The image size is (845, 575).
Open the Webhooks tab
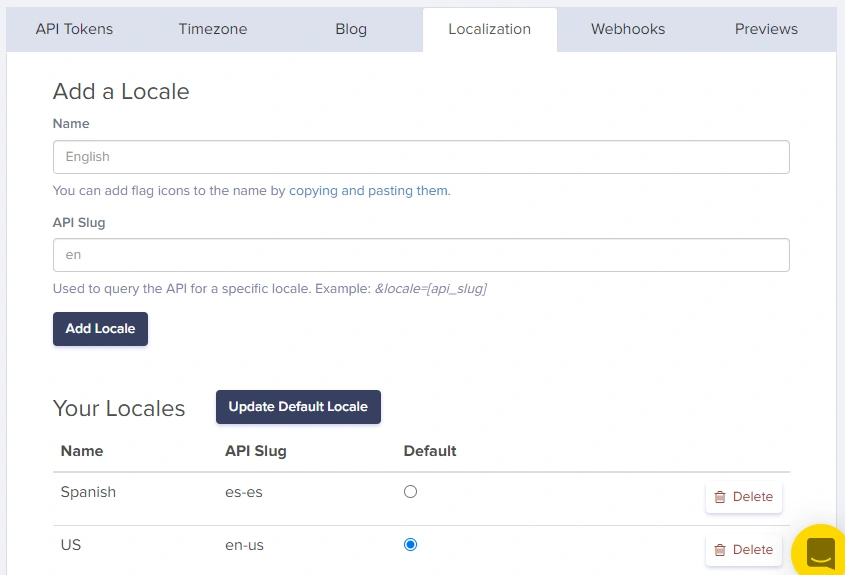click(628, 29)
